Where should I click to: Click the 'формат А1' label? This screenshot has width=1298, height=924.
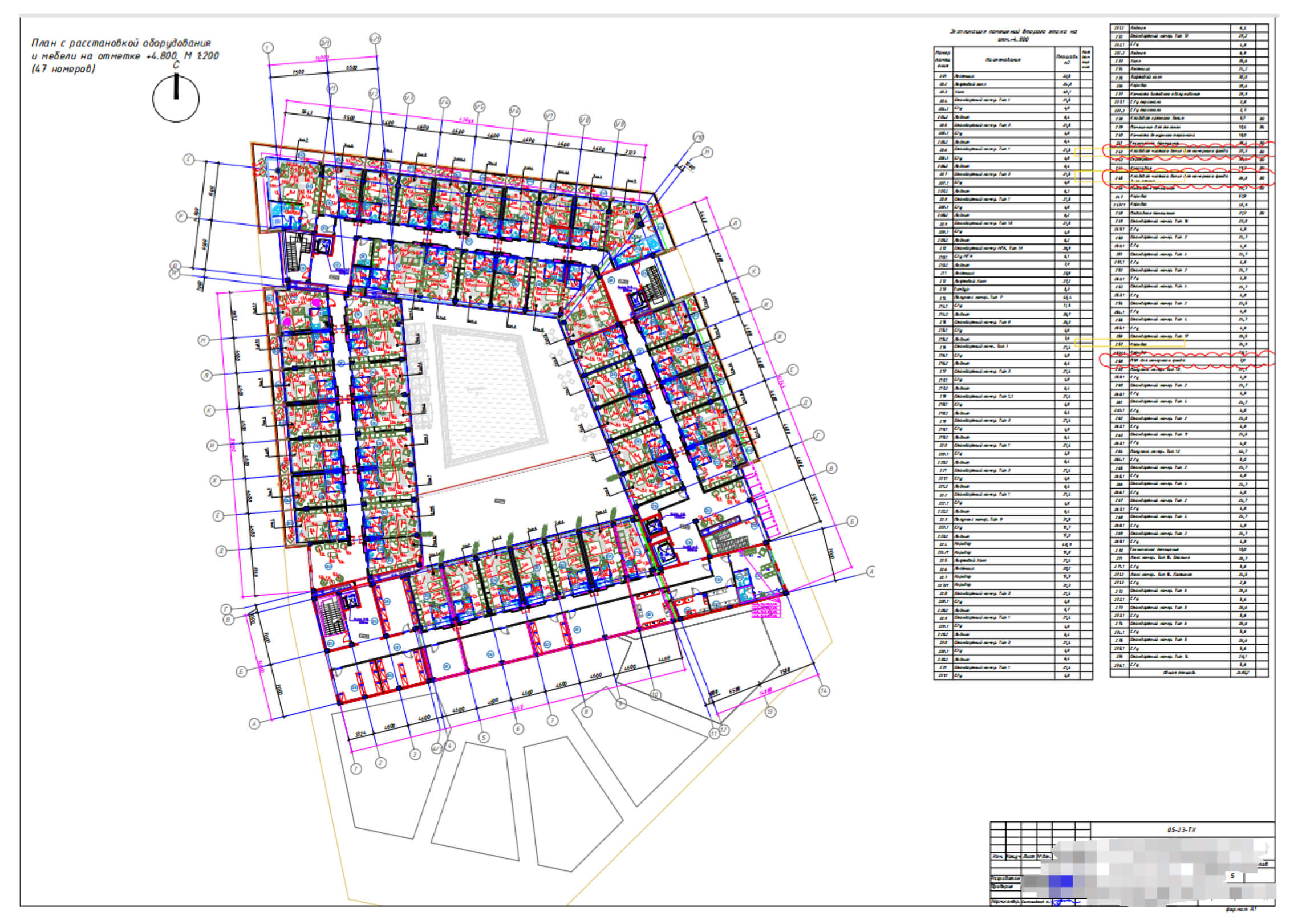pos(1241,909)
